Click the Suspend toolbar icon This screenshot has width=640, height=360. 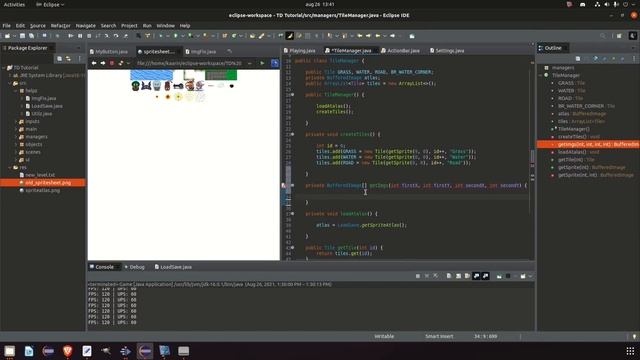[x=80, y=36]
